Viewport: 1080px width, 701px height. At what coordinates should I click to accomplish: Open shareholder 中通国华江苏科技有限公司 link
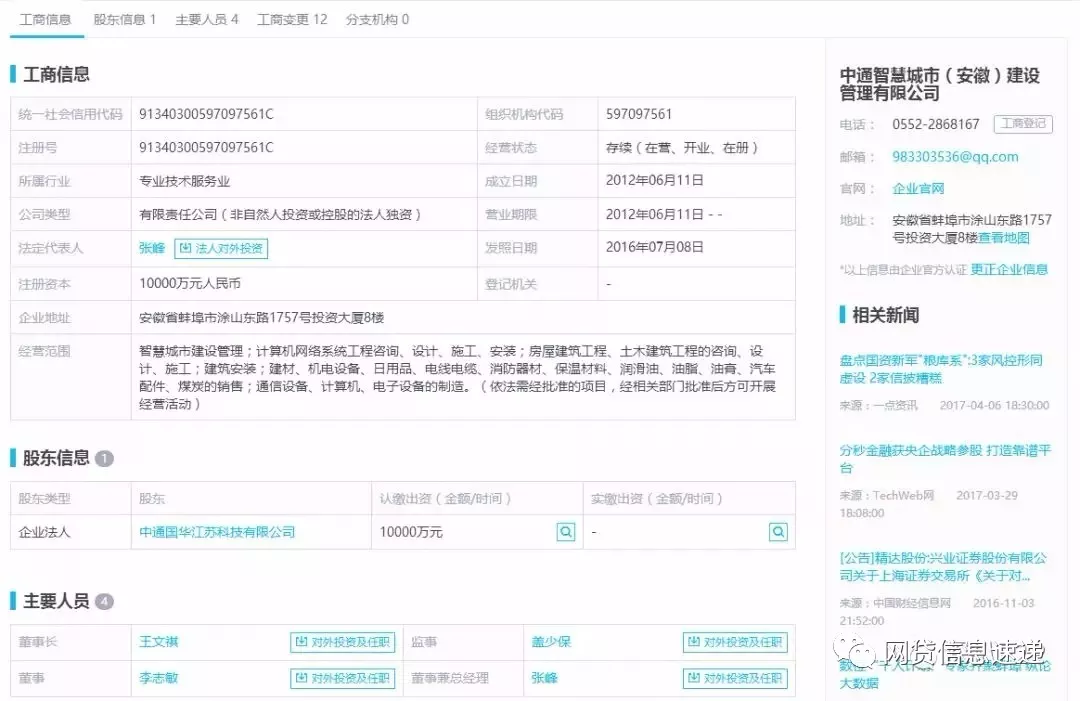tap(217, 532)
